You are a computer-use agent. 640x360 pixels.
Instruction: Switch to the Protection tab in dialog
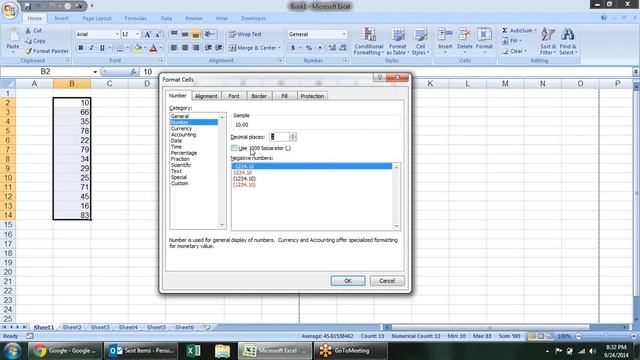(x=312, y=96)
